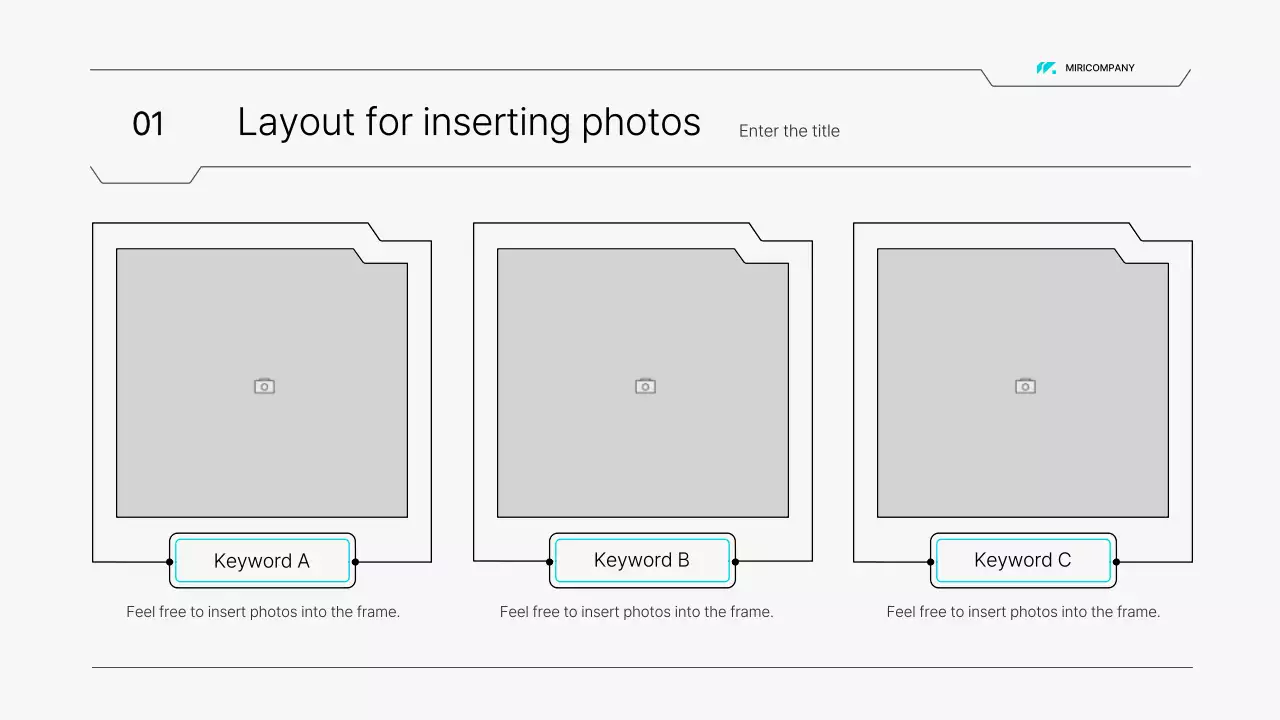
Task: Select the Keyword C label box
Action: coord(1023,560)
